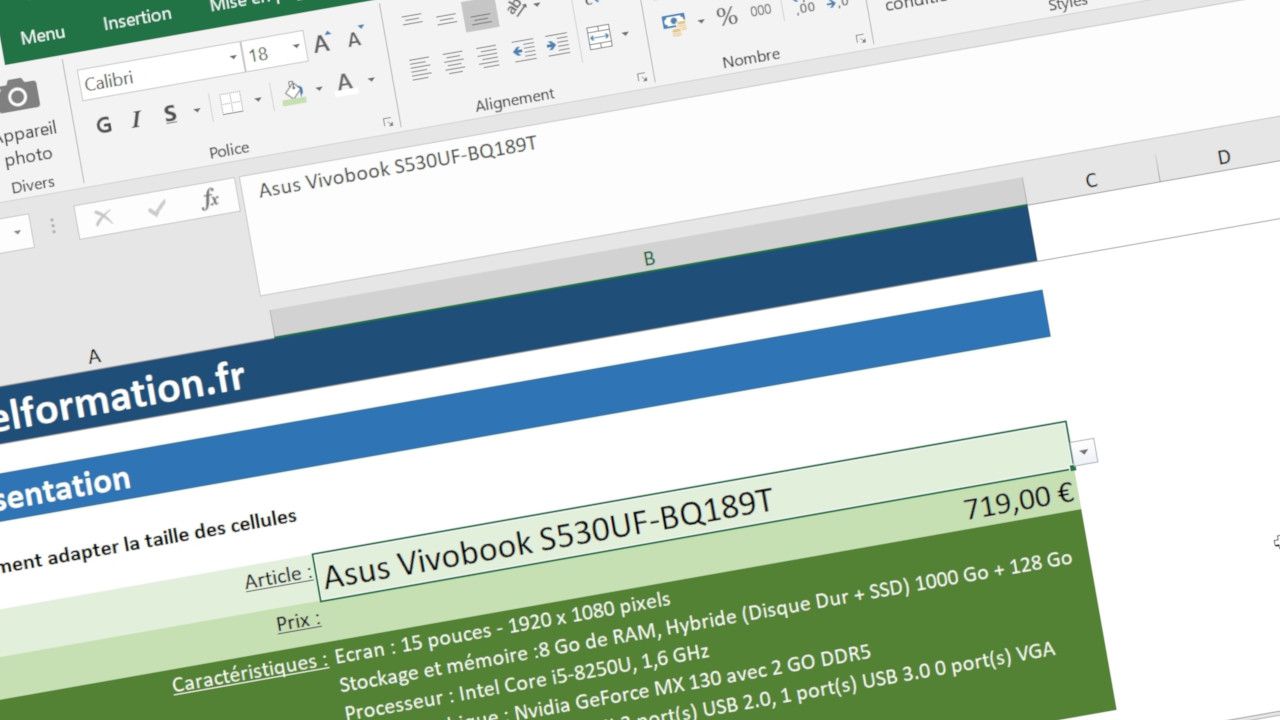Select the "Prix :" label cell
Viewport: 1280px width, 720px height.
299,622
